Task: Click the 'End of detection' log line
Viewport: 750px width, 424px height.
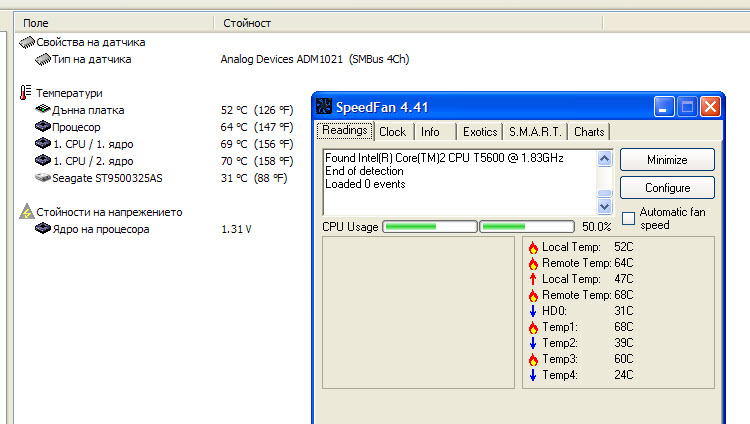Action: coord(364,171)
